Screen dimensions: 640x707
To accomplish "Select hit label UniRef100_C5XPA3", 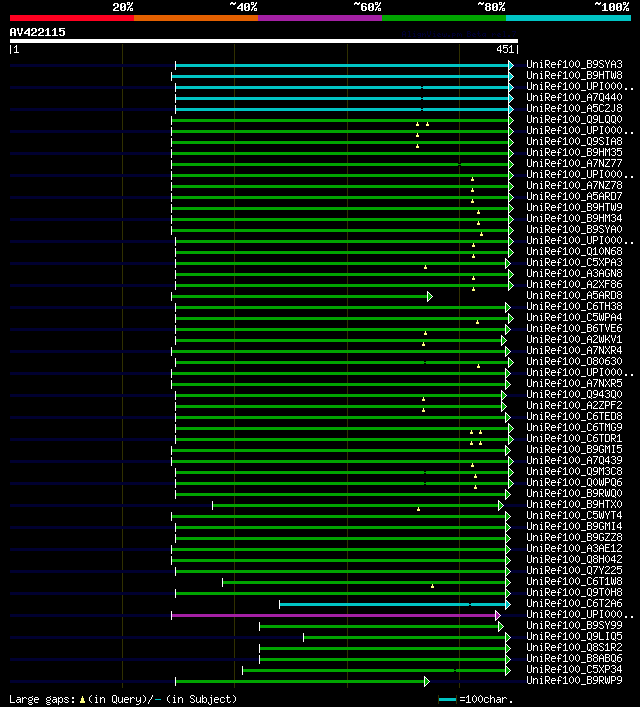I will point(574,262).
